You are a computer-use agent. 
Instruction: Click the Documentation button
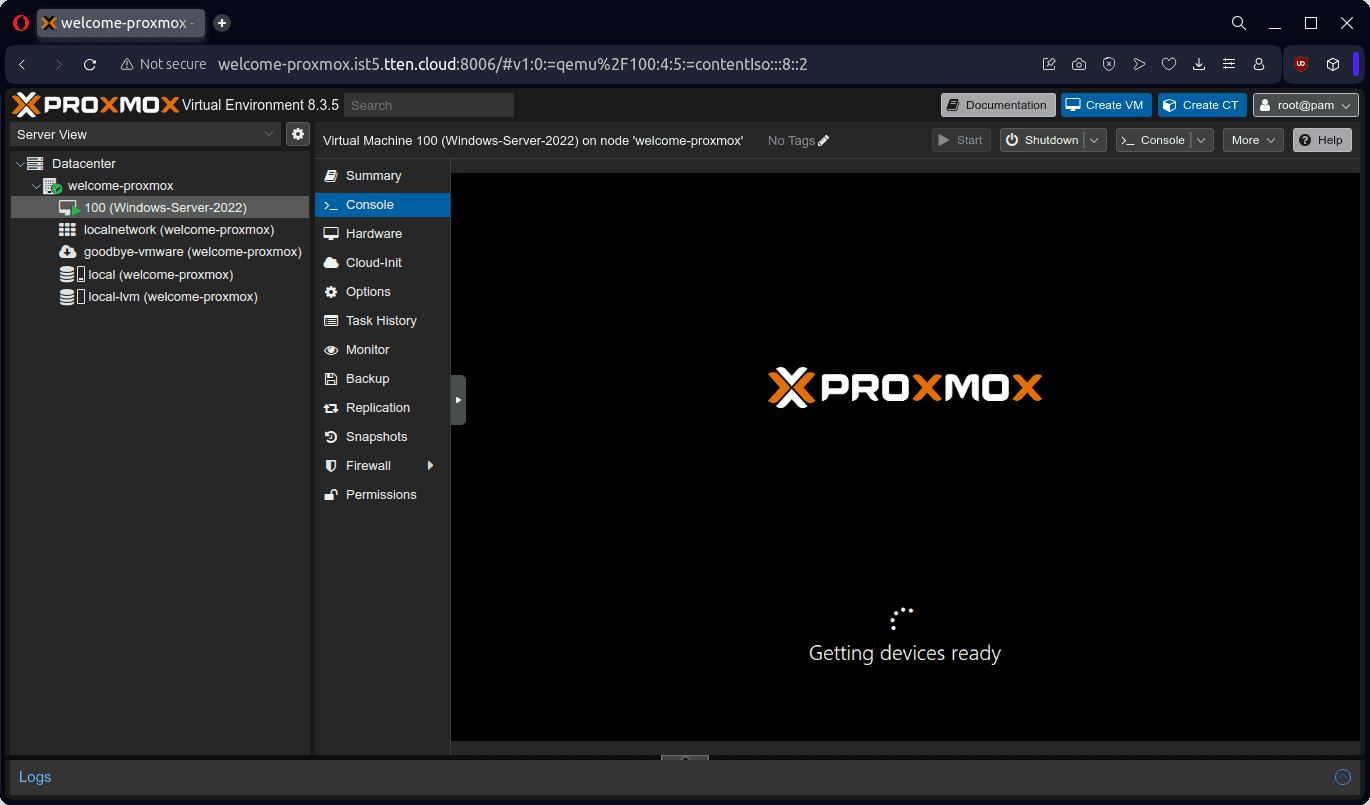998,105
